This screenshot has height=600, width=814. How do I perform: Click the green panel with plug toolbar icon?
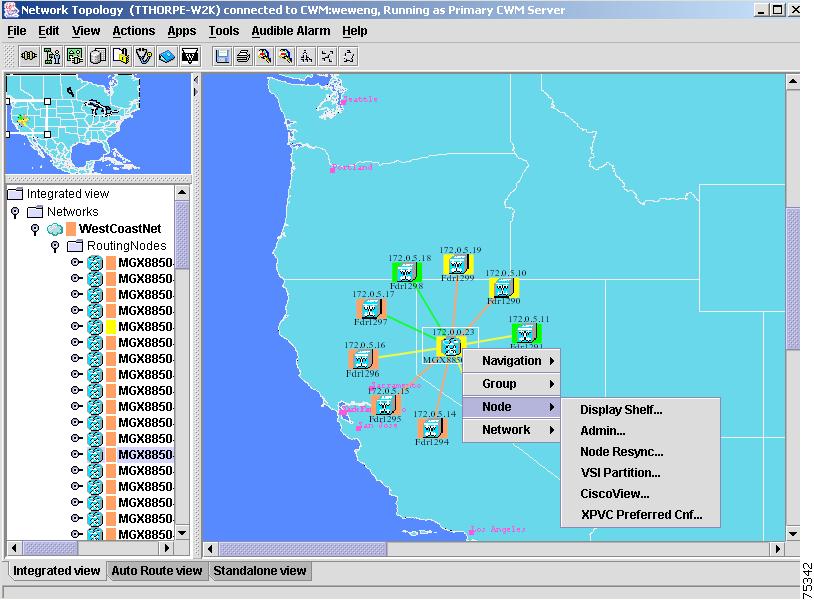[75, 56]
